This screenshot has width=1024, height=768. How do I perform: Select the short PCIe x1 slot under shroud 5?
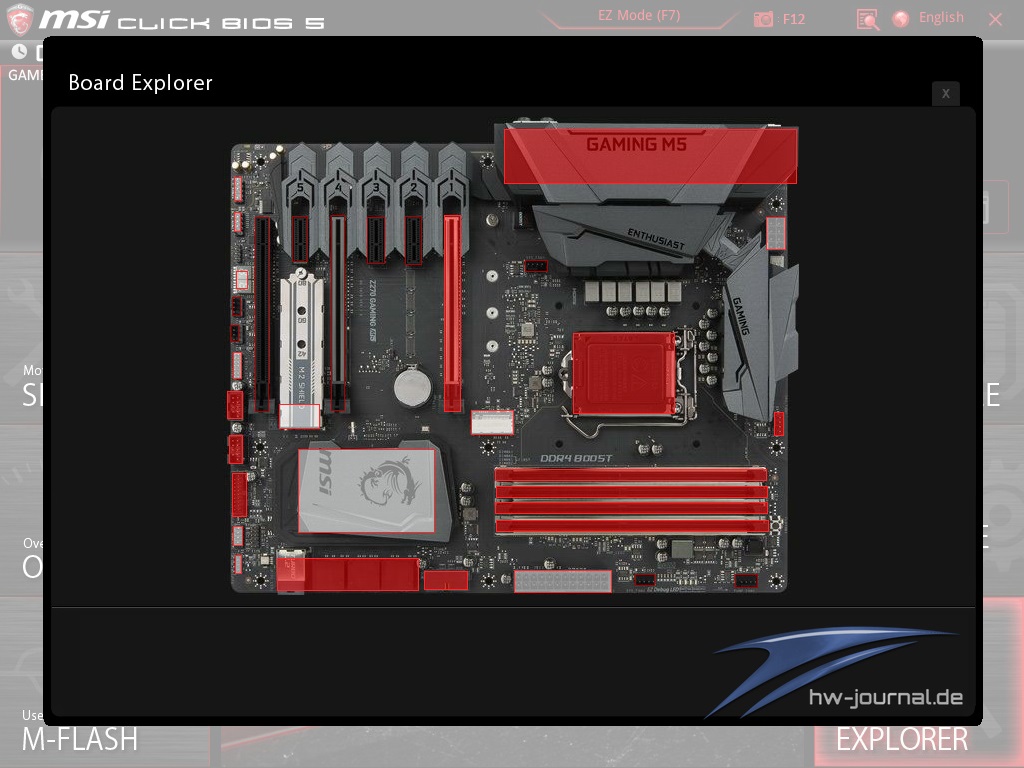(x=300, y=240)
